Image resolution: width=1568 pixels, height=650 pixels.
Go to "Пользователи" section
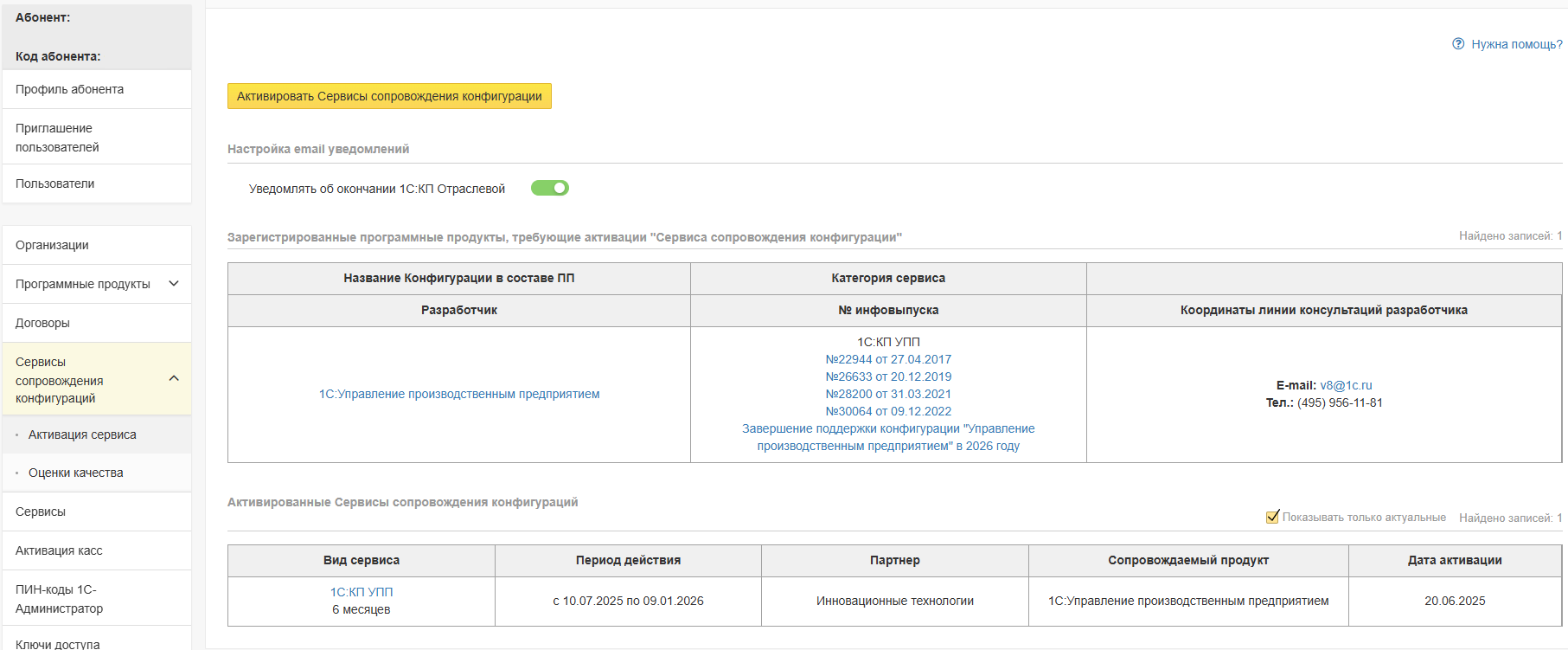point(97,183)
